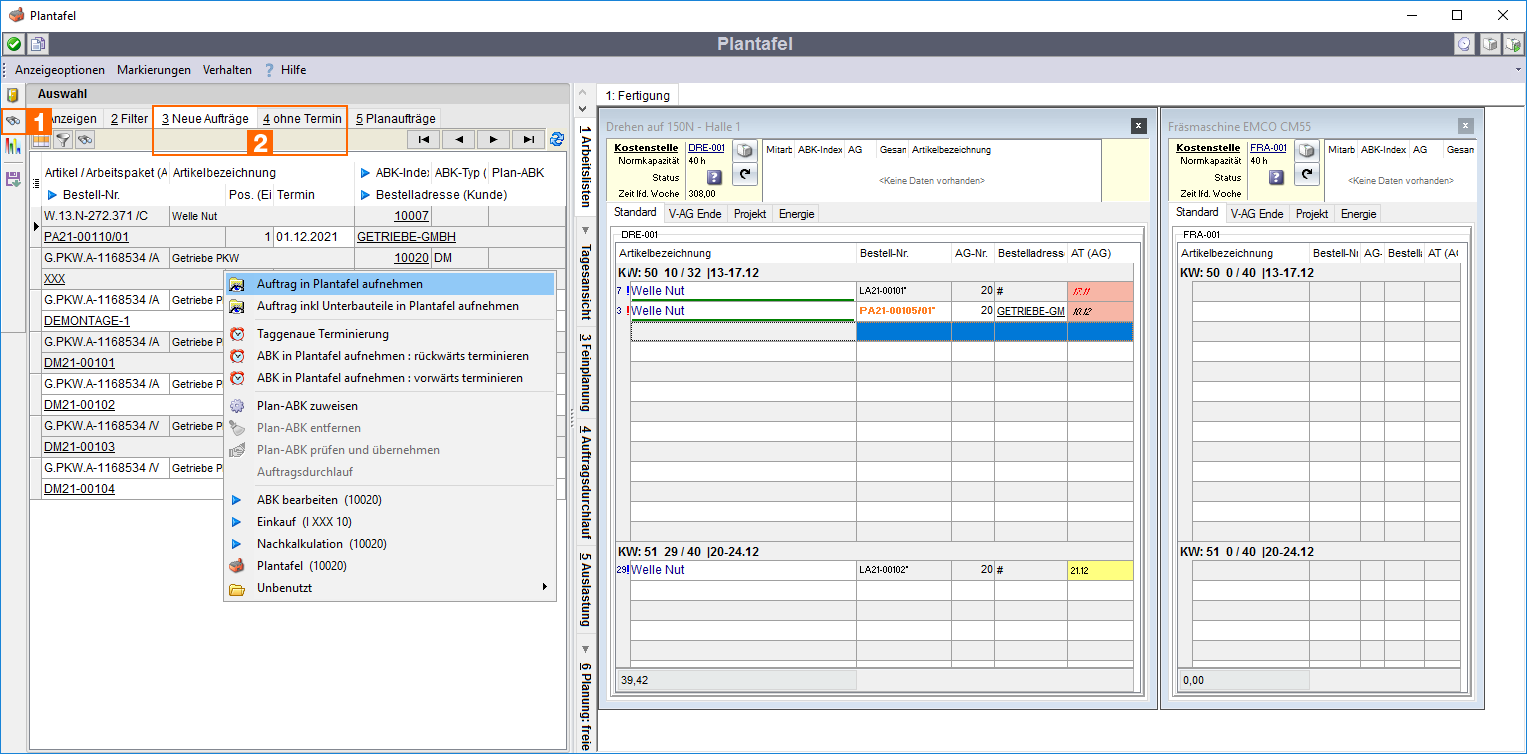The width and height of the screenshot is (1527, 754).
Task: Select Taggenaue Terminierung in the context menu
Action: (x=390, y=334)
